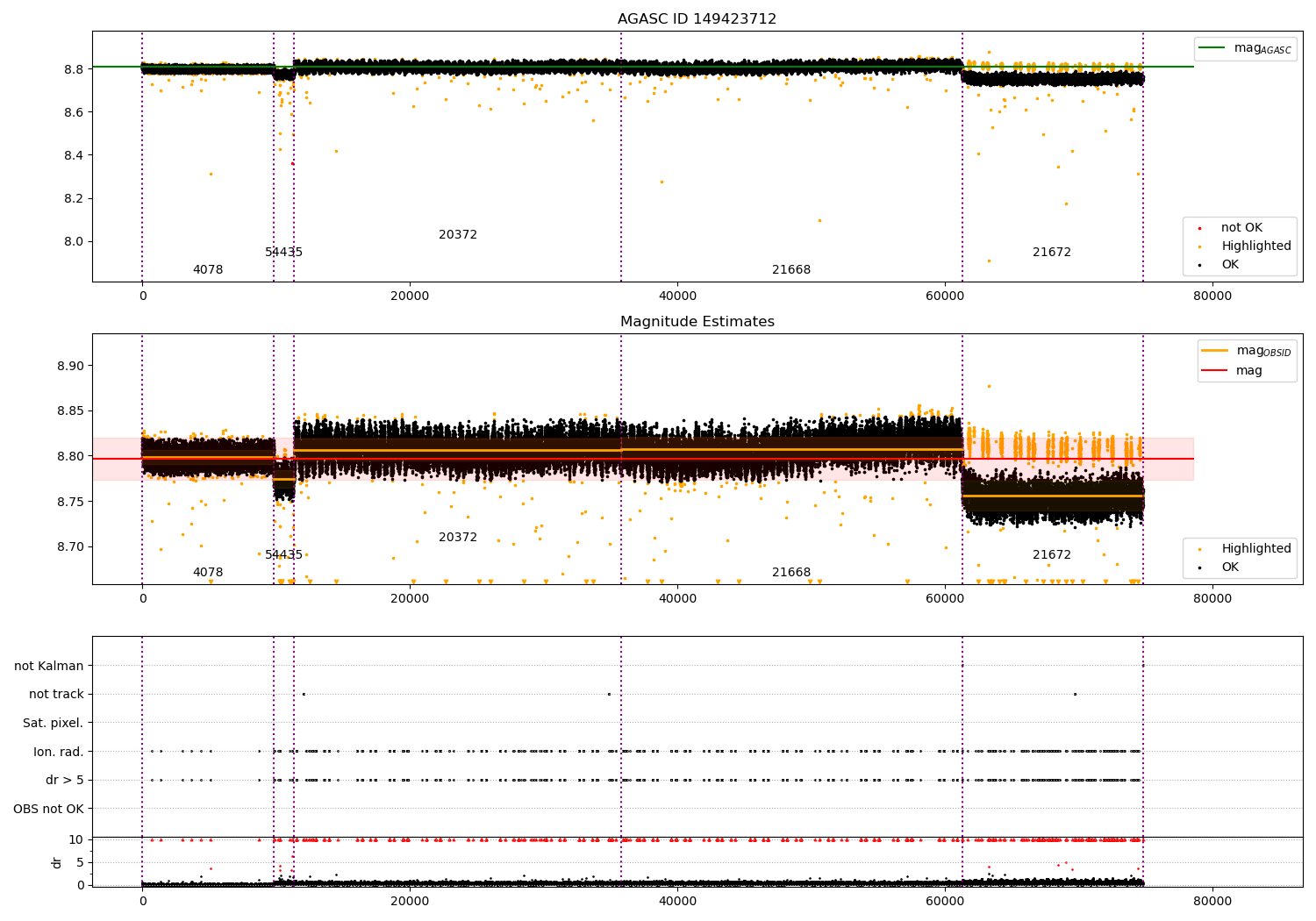
Task: Click OBSID label '20372' in the AGASC ID plot
Action: coord(458,235)
